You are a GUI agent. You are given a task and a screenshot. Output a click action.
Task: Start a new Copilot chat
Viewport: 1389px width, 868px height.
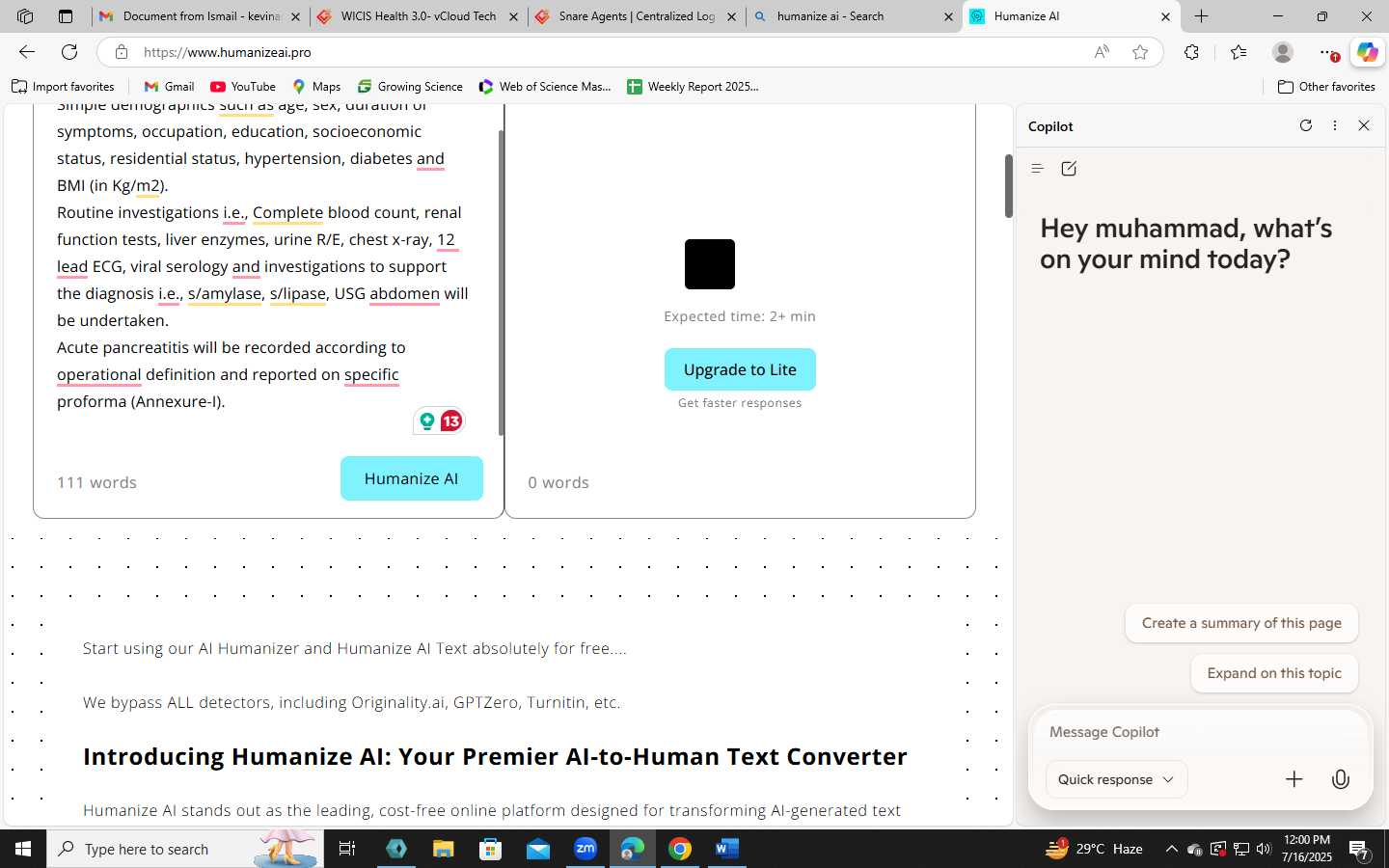(x=1069, y=169)
